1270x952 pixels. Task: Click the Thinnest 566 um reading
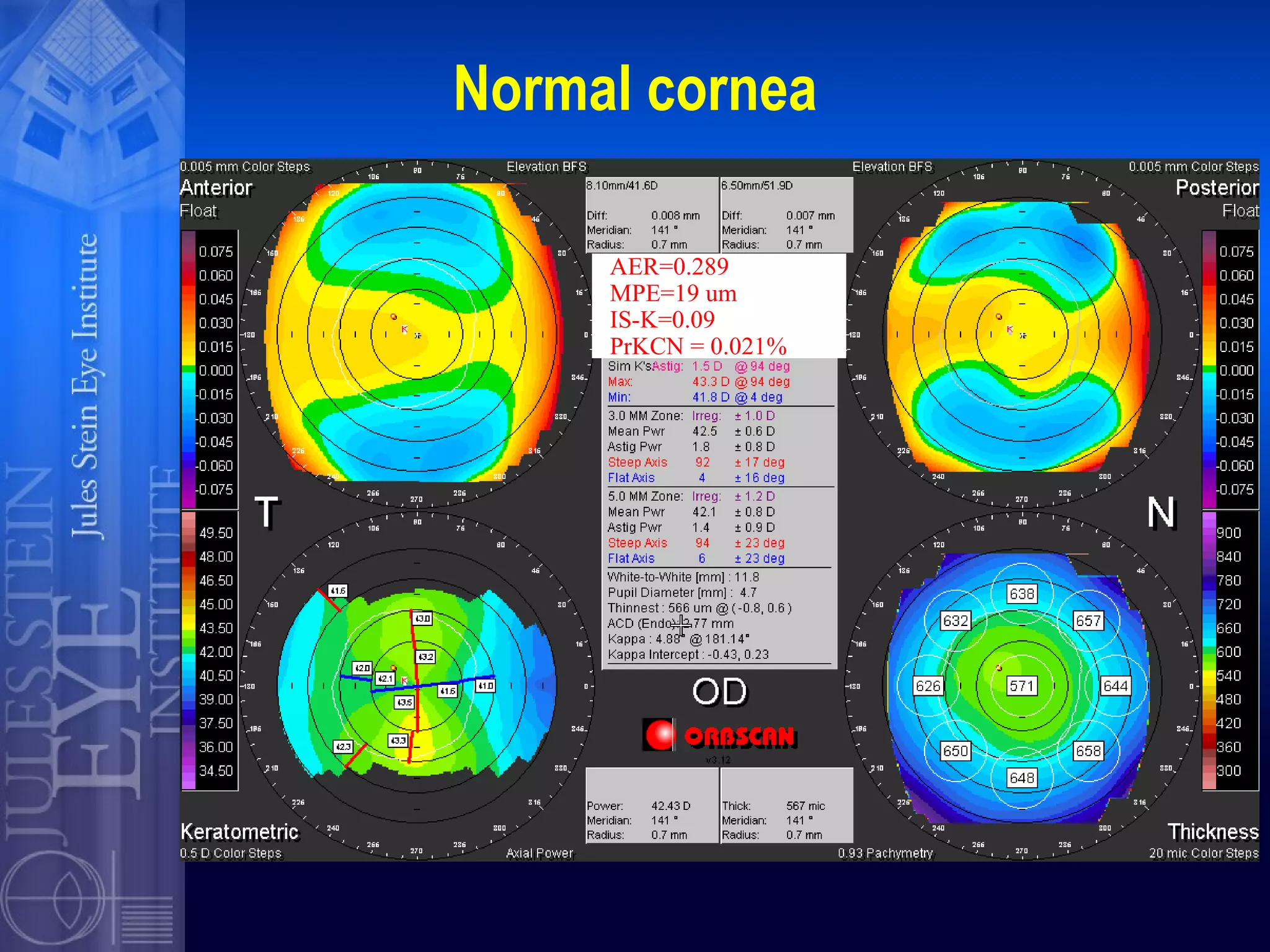pyautogui.click(x=699, y=608)
